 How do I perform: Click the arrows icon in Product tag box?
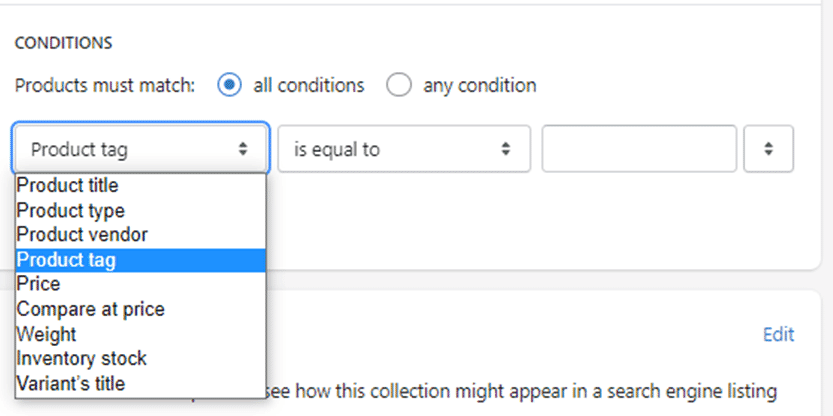243,149
